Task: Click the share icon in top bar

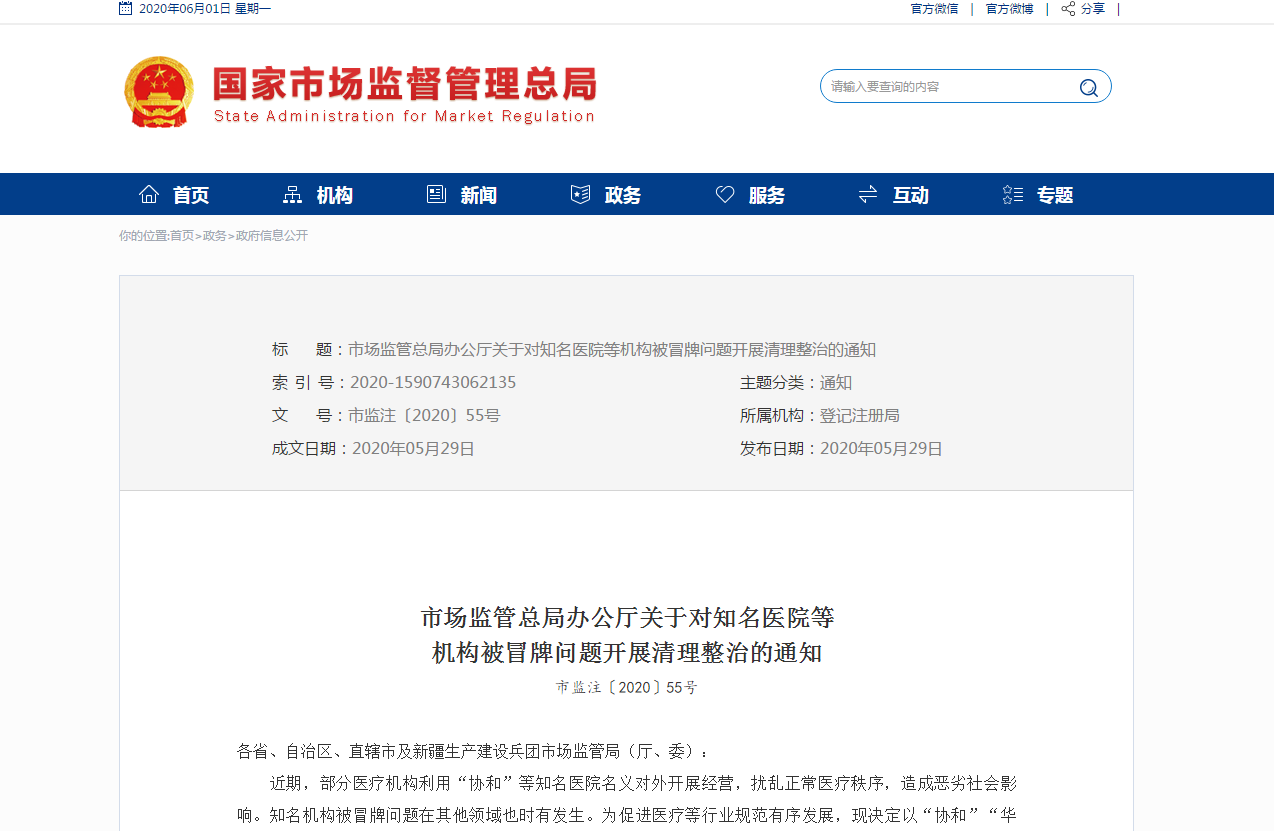Action: pos(1068,9)
